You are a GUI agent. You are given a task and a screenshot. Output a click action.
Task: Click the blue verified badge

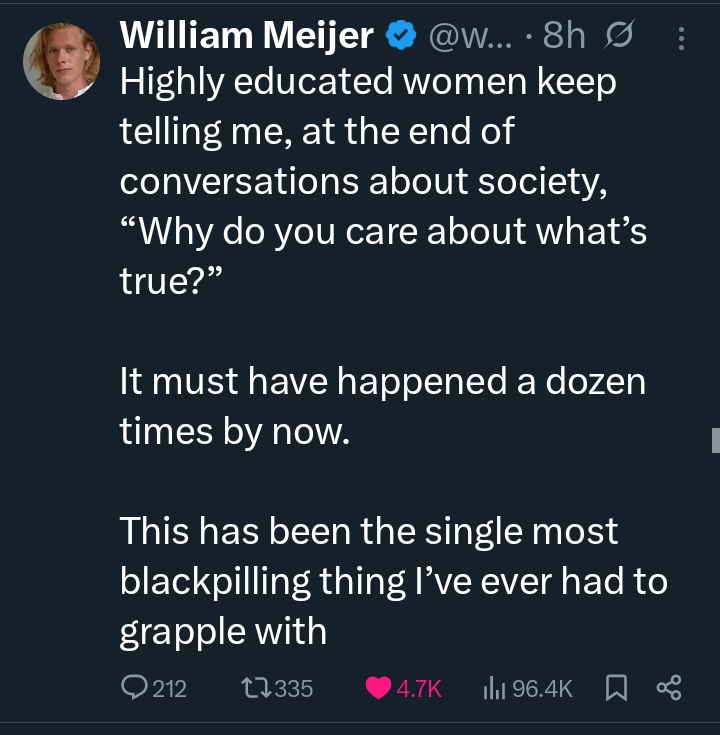tap(401, 36)
